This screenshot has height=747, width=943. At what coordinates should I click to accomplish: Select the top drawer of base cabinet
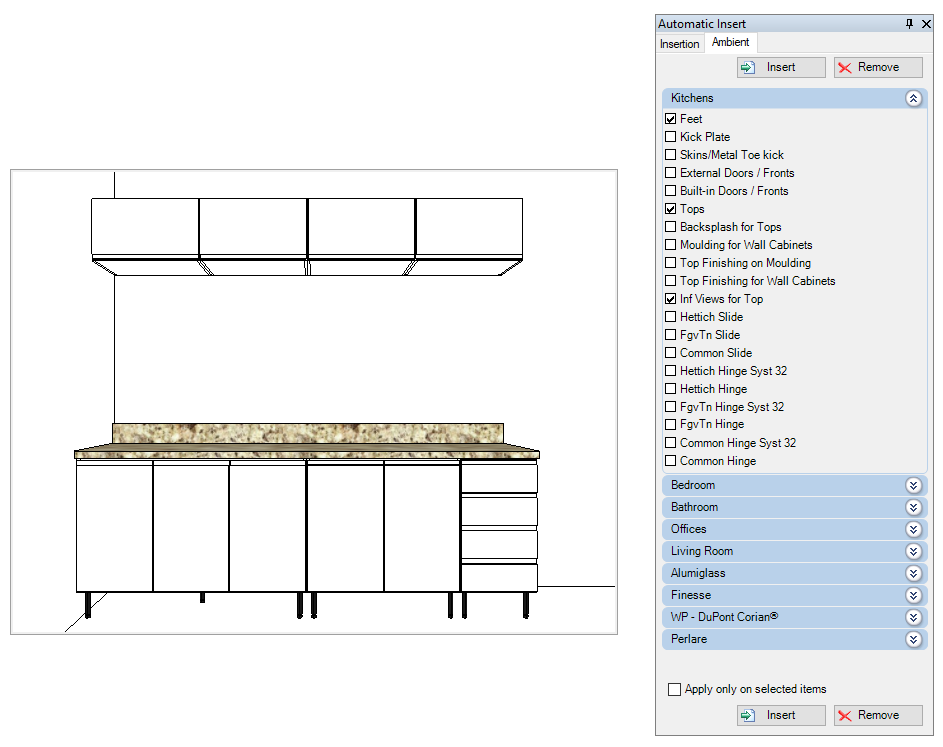pos(499,478)
